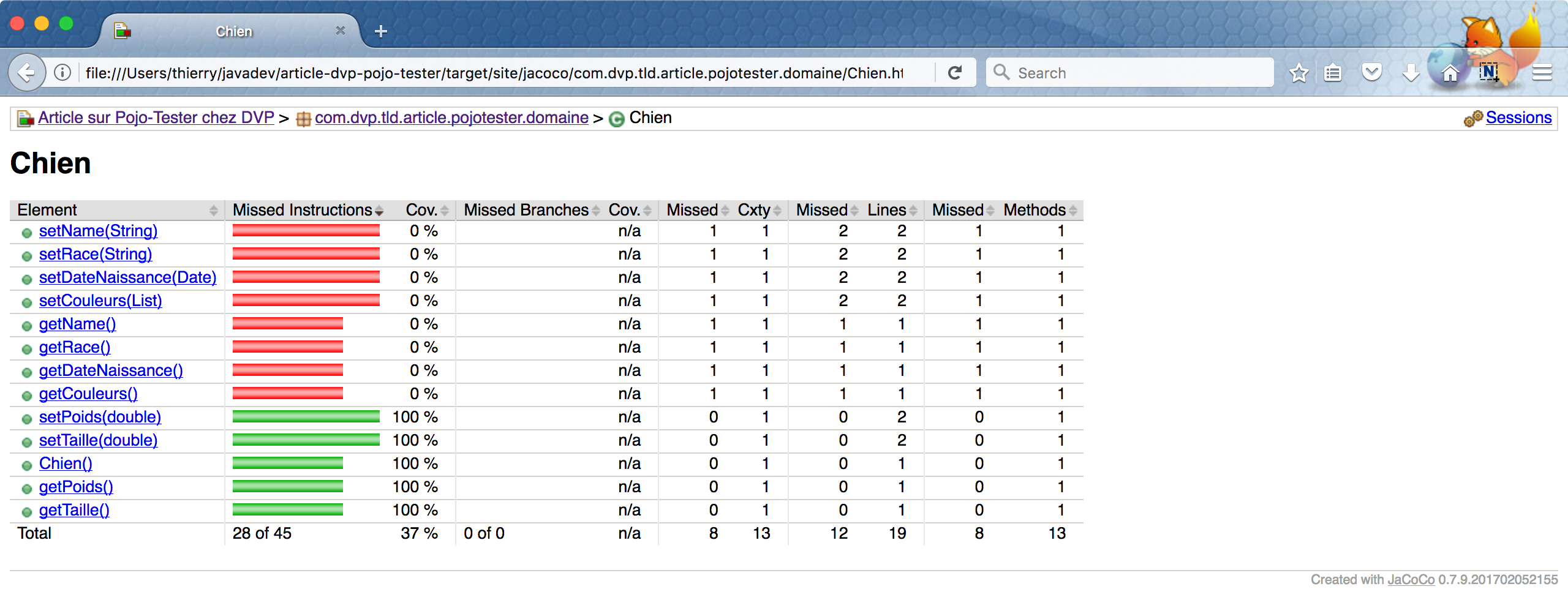Open the downloads arrow icon
This screenshot has height=611, width=1568.
pos(1411,73)
